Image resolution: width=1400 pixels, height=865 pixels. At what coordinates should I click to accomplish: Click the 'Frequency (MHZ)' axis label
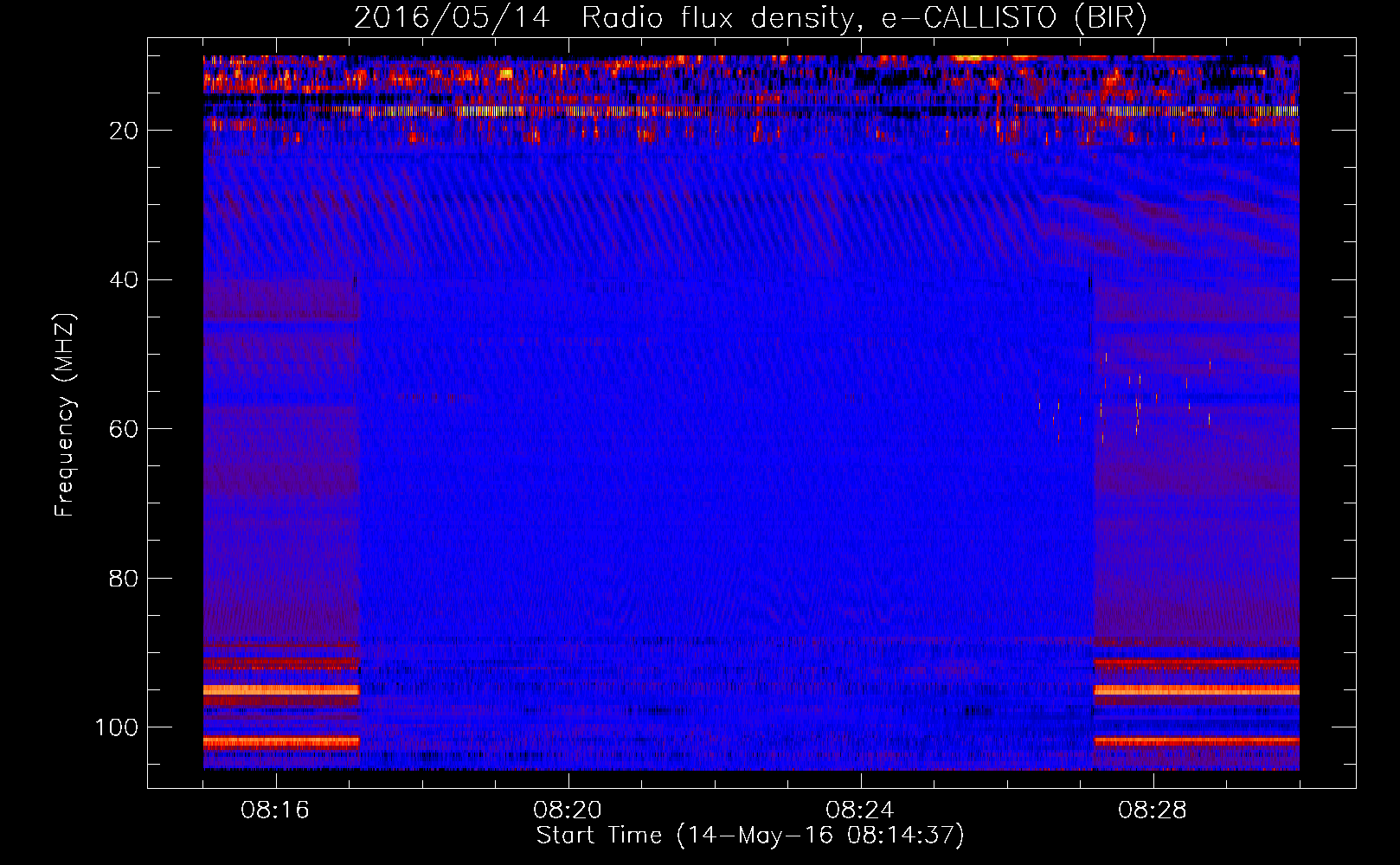(65, 414)
